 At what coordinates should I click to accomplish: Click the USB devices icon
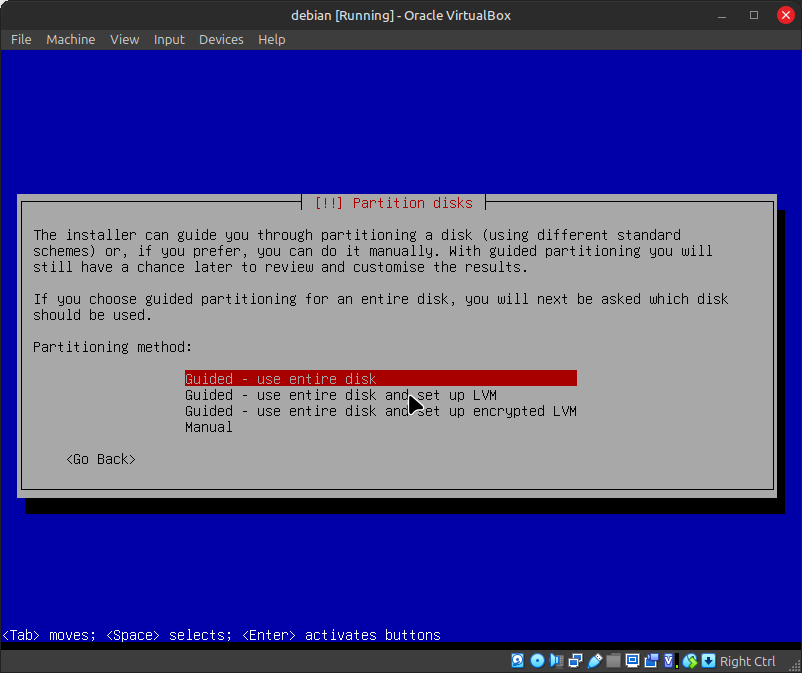click(594, 661)
